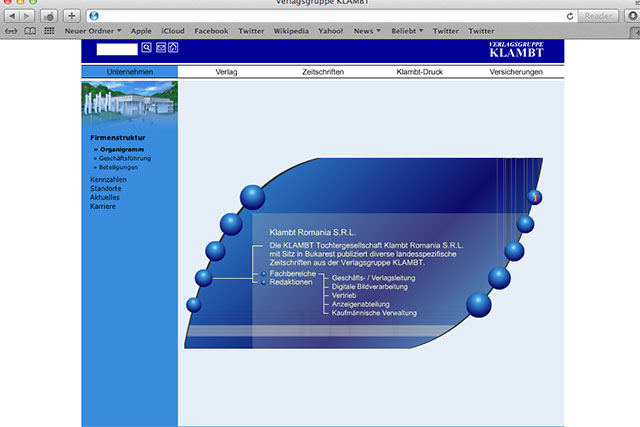640x427 pixels.
Task: Open the Karriere sidebar link
Action: 103,207
